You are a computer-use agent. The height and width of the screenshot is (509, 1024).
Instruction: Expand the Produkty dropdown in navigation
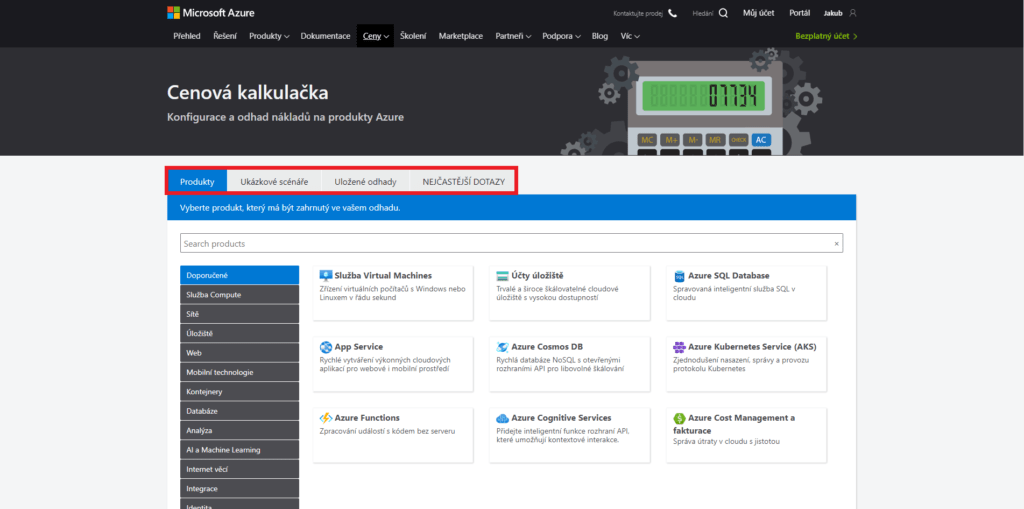point(269,36)
